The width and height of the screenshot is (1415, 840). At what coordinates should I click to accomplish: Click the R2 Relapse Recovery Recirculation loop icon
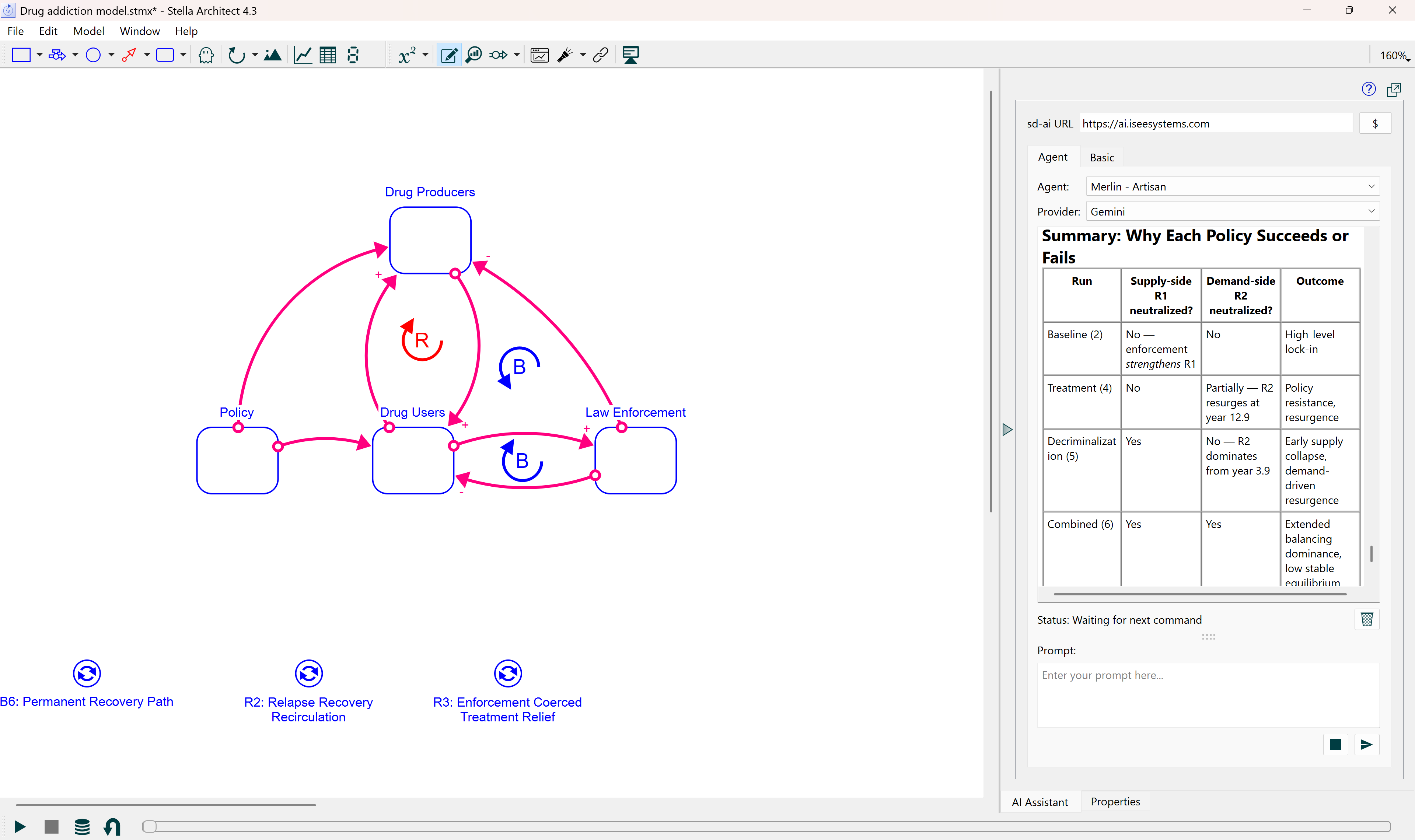[x=309, y=673]
